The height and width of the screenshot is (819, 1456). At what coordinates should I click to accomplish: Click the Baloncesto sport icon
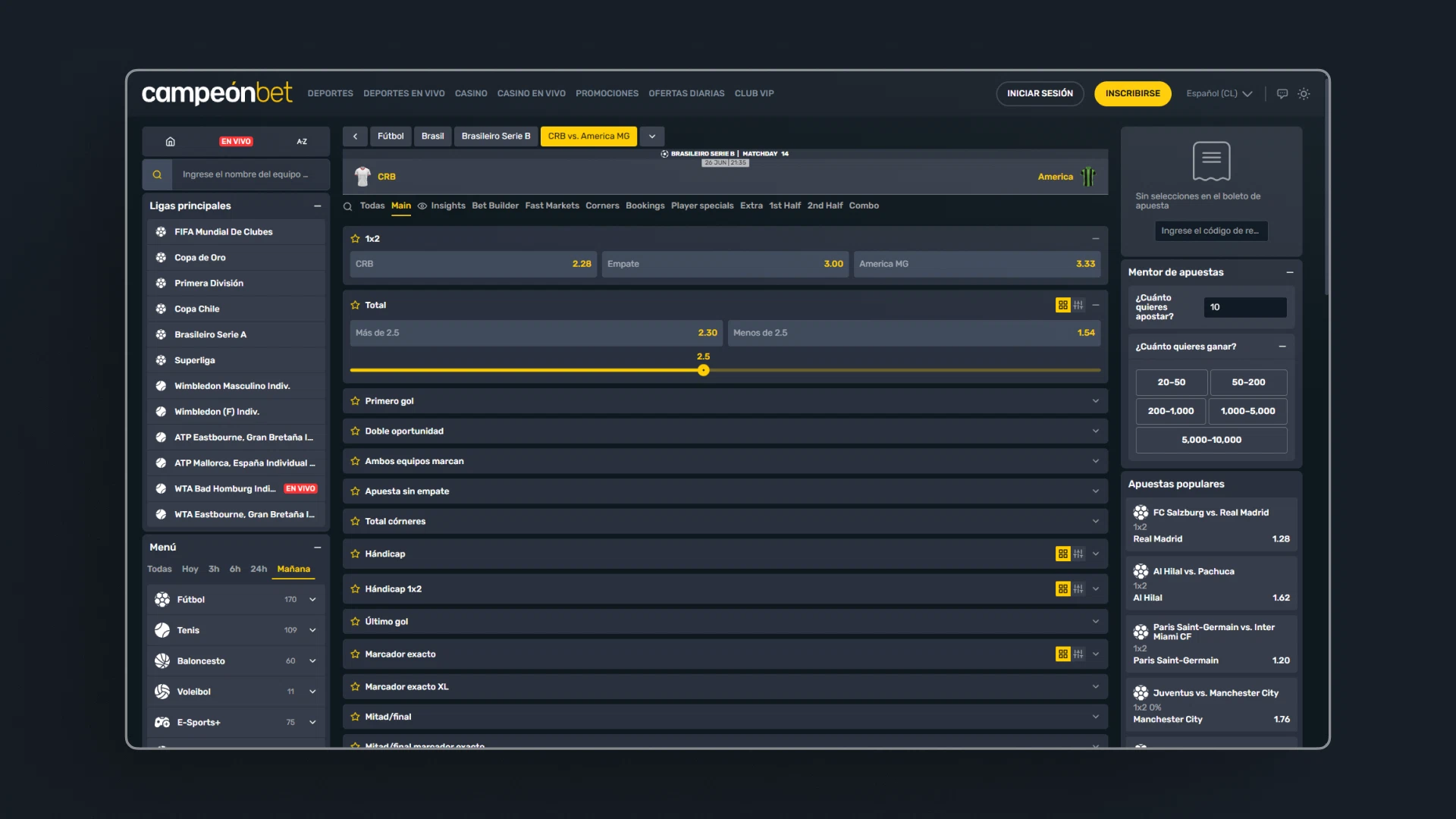tap(162, 661)
